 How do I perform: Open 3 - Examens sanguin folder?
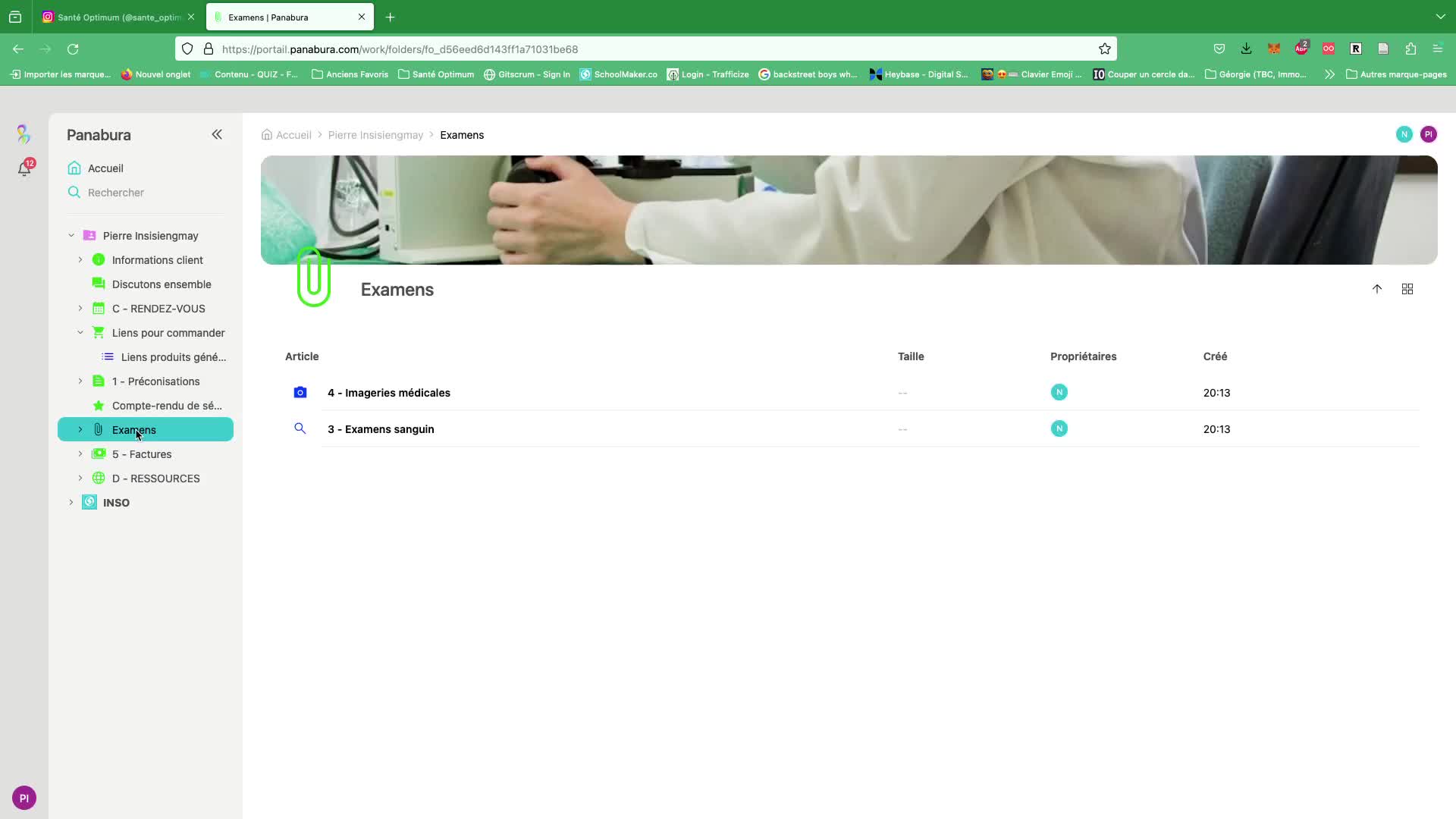coord(381,429)
